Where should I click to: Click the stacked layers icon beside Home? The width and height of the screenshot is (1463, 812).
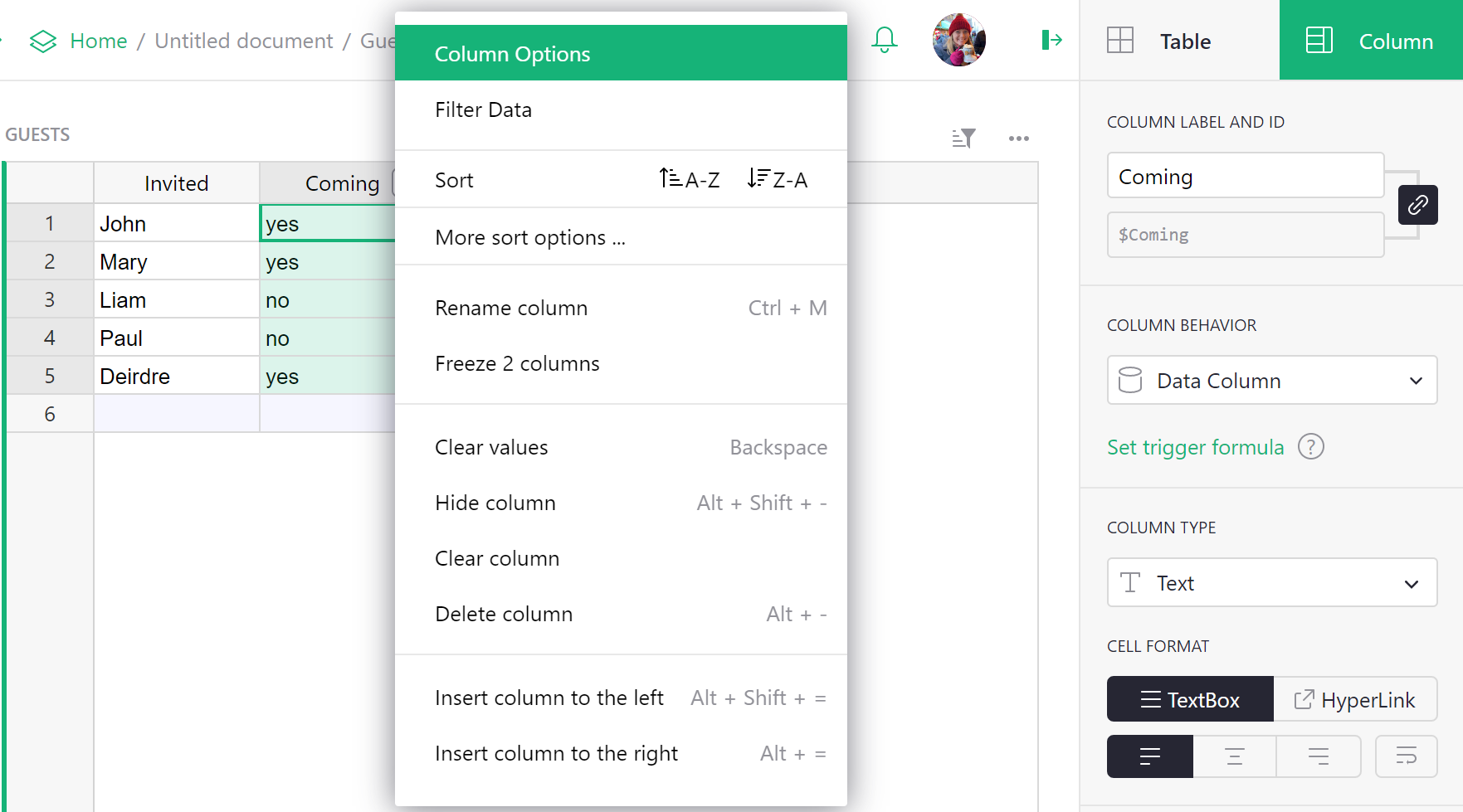[x=41, y=40]
